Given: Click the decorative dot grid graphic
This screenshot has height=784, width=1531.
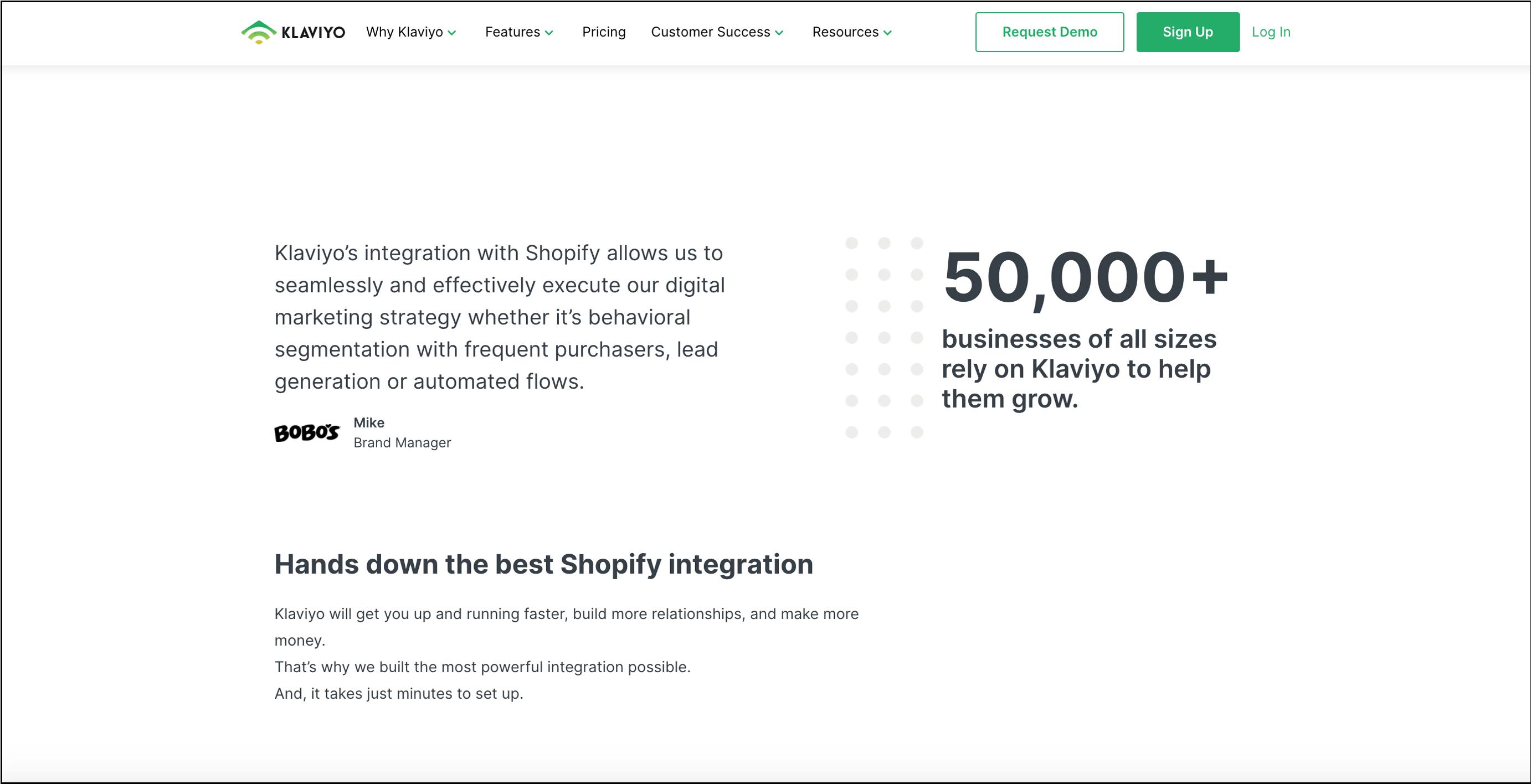Looking at the screenshot, I should tap(885, 337).
